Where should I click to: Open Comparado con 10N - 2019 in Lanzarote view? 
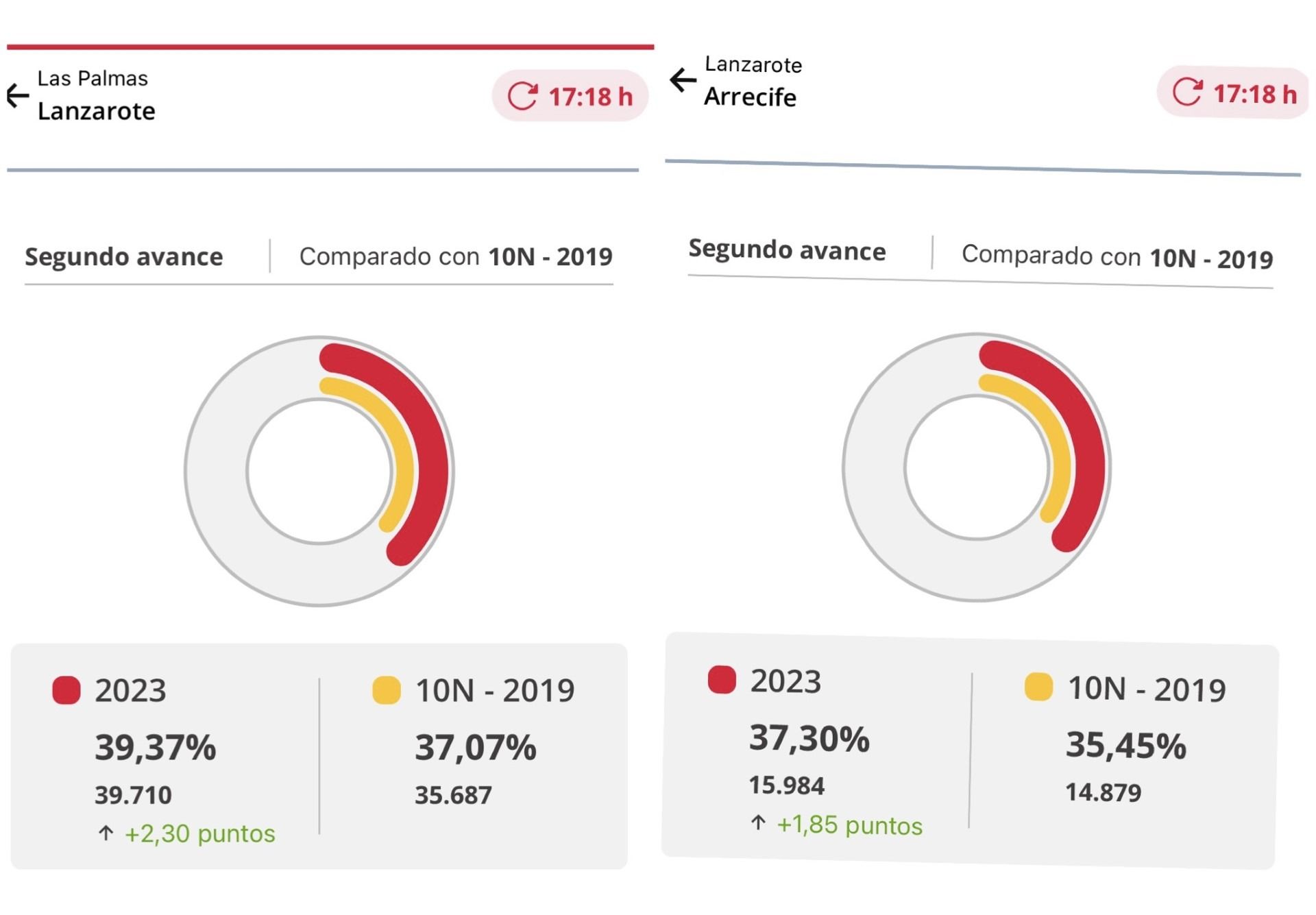point(456,257)
